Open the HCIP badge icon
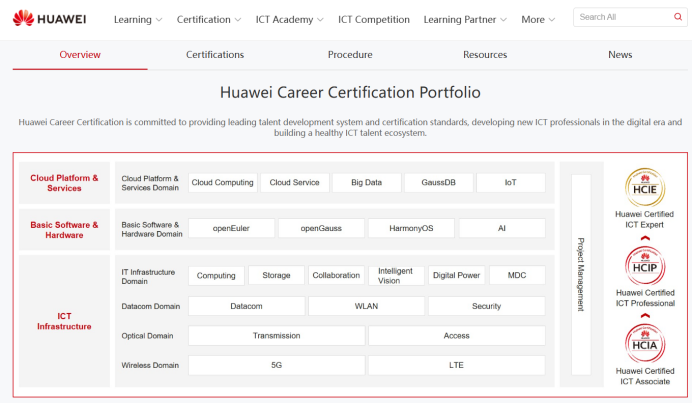 pos(645,266)
